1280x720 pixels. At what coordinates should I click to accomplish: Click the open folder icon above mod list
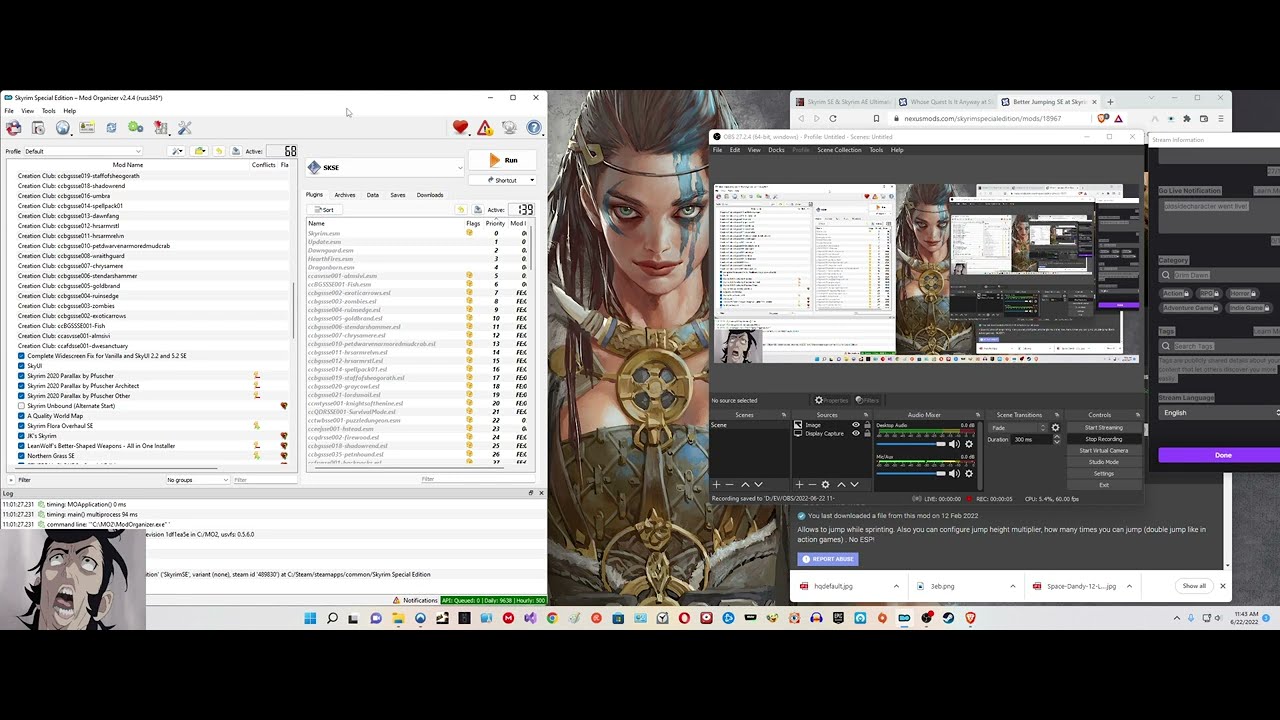coord(200,151)
